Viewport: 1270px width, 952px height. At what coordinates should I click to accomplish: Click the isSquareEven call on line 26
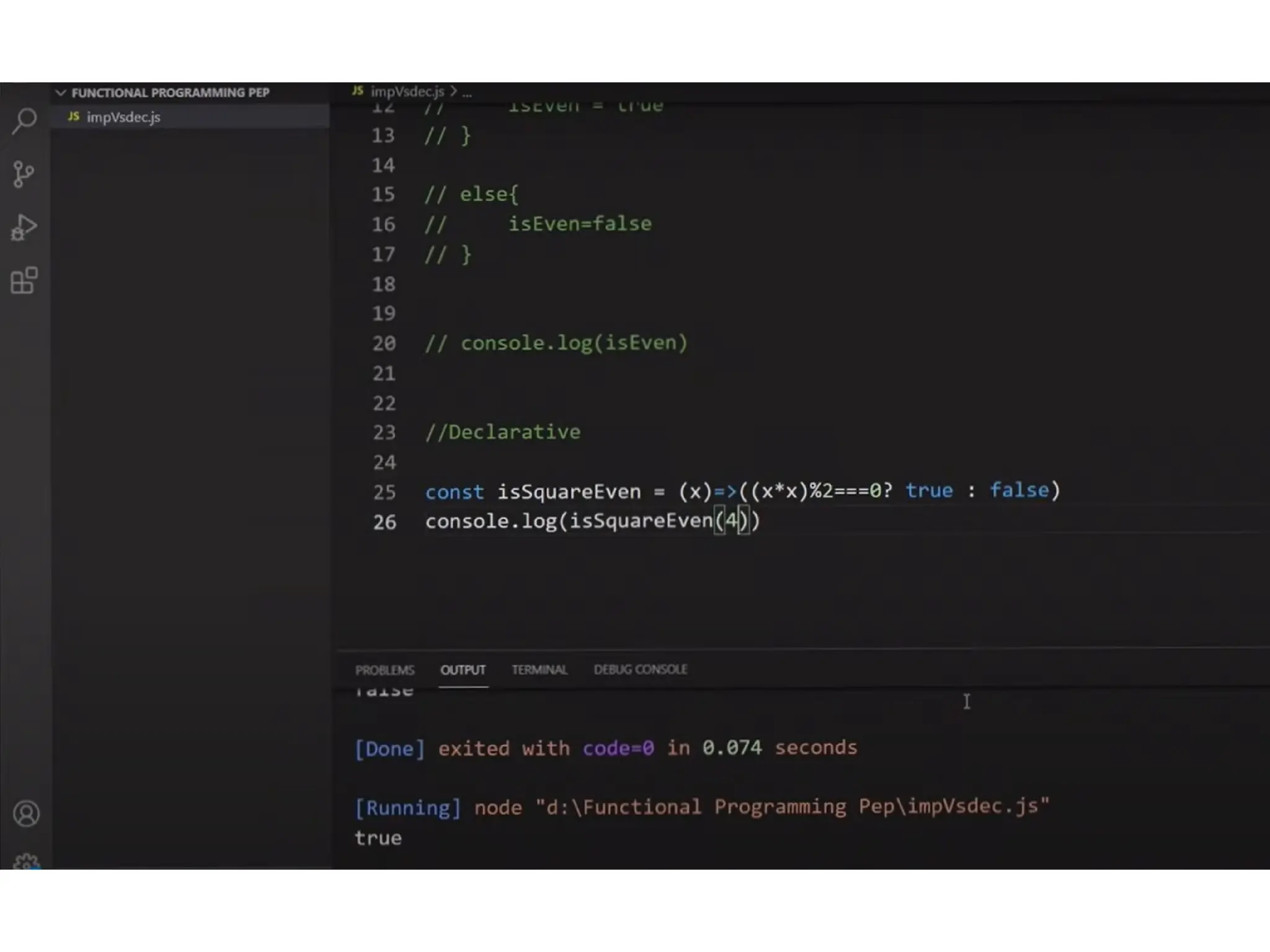click(641, 521)
